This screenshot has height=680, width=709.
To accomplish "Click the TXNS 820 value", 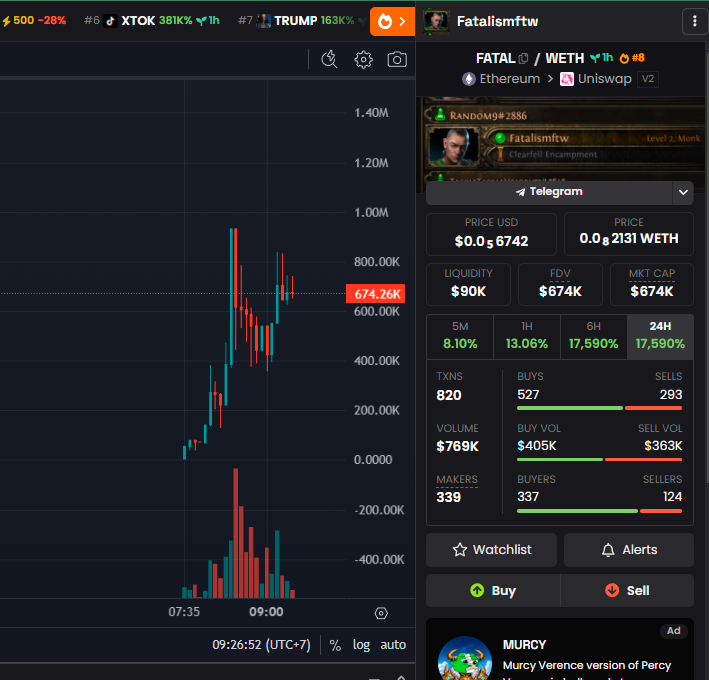I will point(449,395).
